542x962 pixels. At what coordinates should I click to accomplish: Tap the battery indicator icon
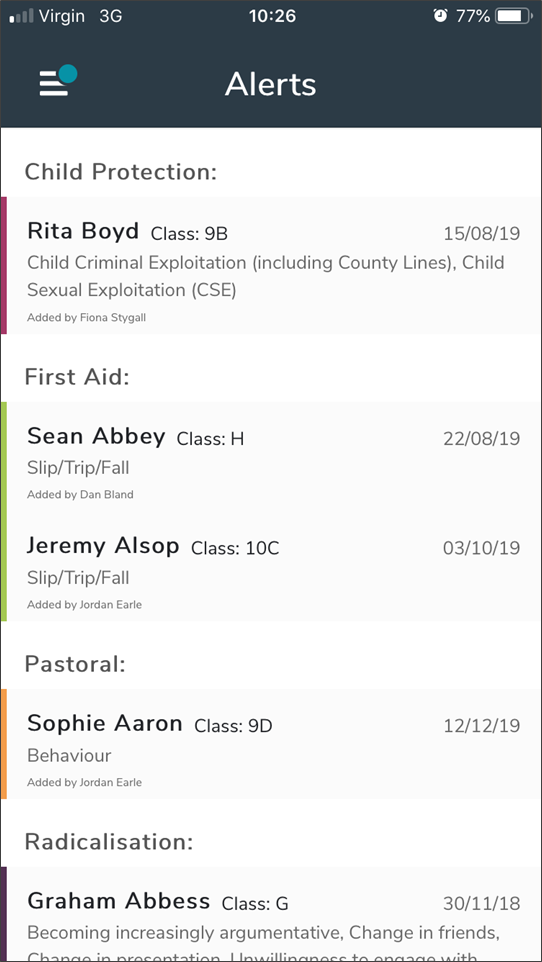pyautogui.click(x=514, y=16)
